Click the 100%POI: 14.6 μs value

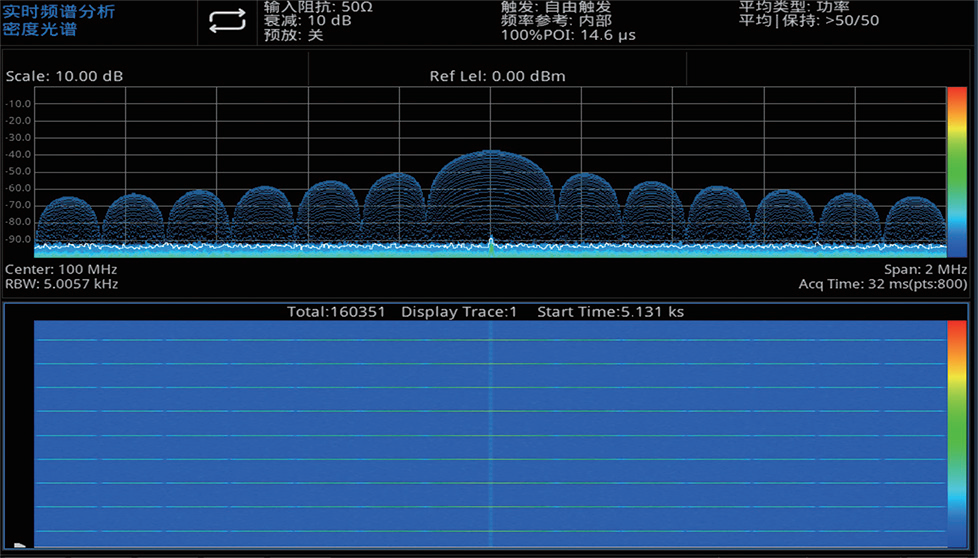tap(568, 35)
